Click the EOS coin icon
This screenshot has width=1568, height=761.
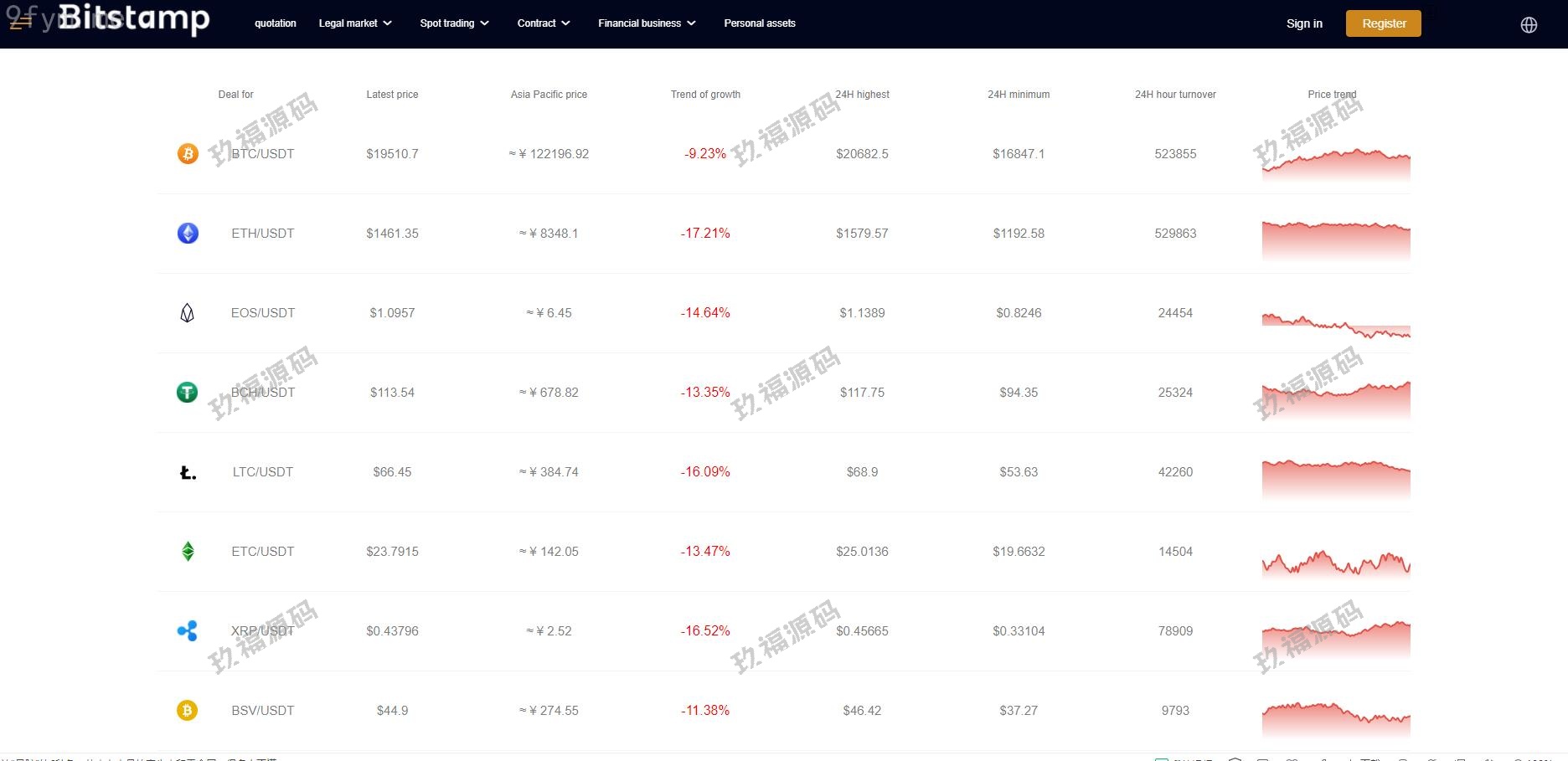point(188,313)
